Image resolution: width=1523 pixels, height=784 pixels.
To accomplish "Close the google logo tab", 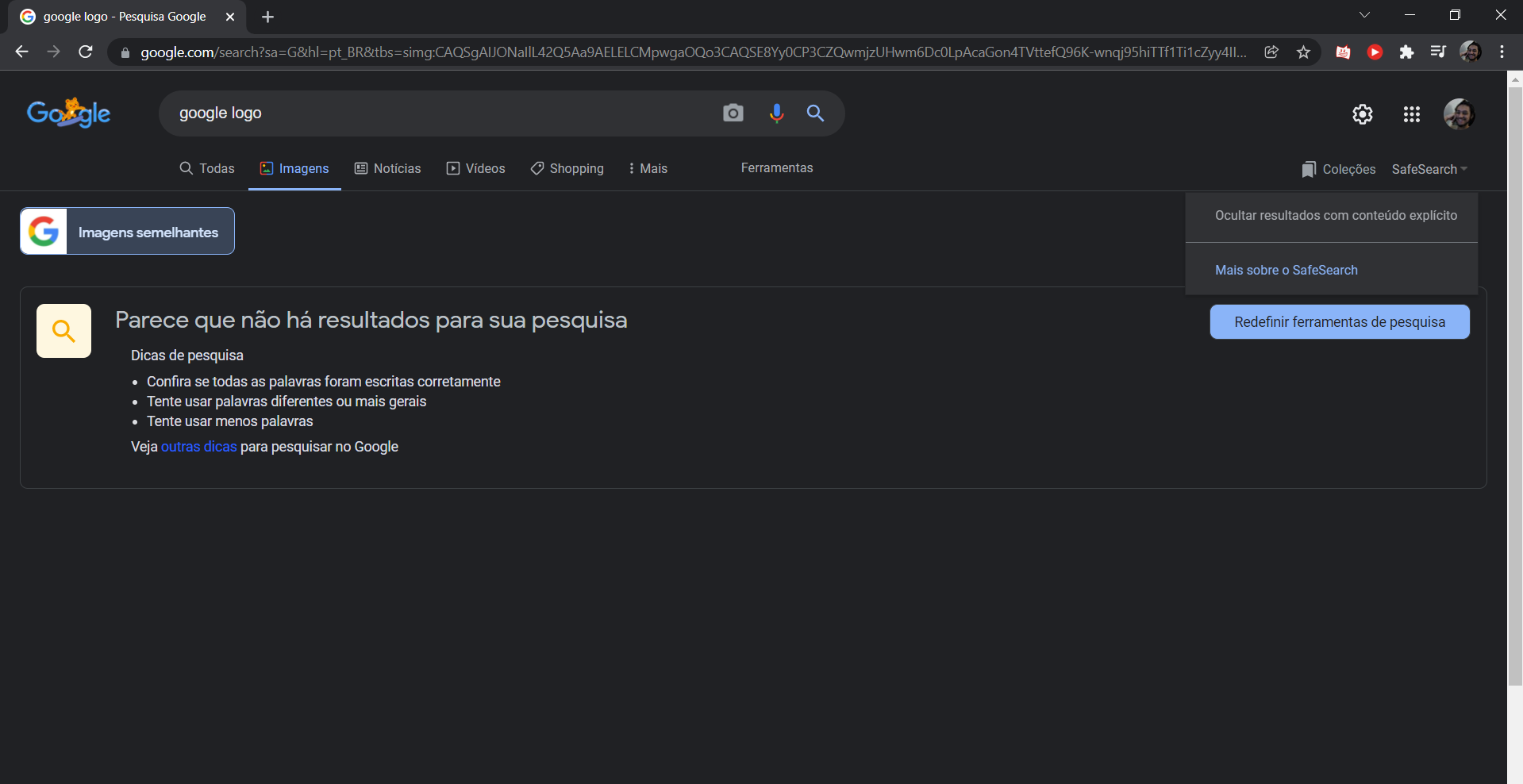I will pos(230,17).
